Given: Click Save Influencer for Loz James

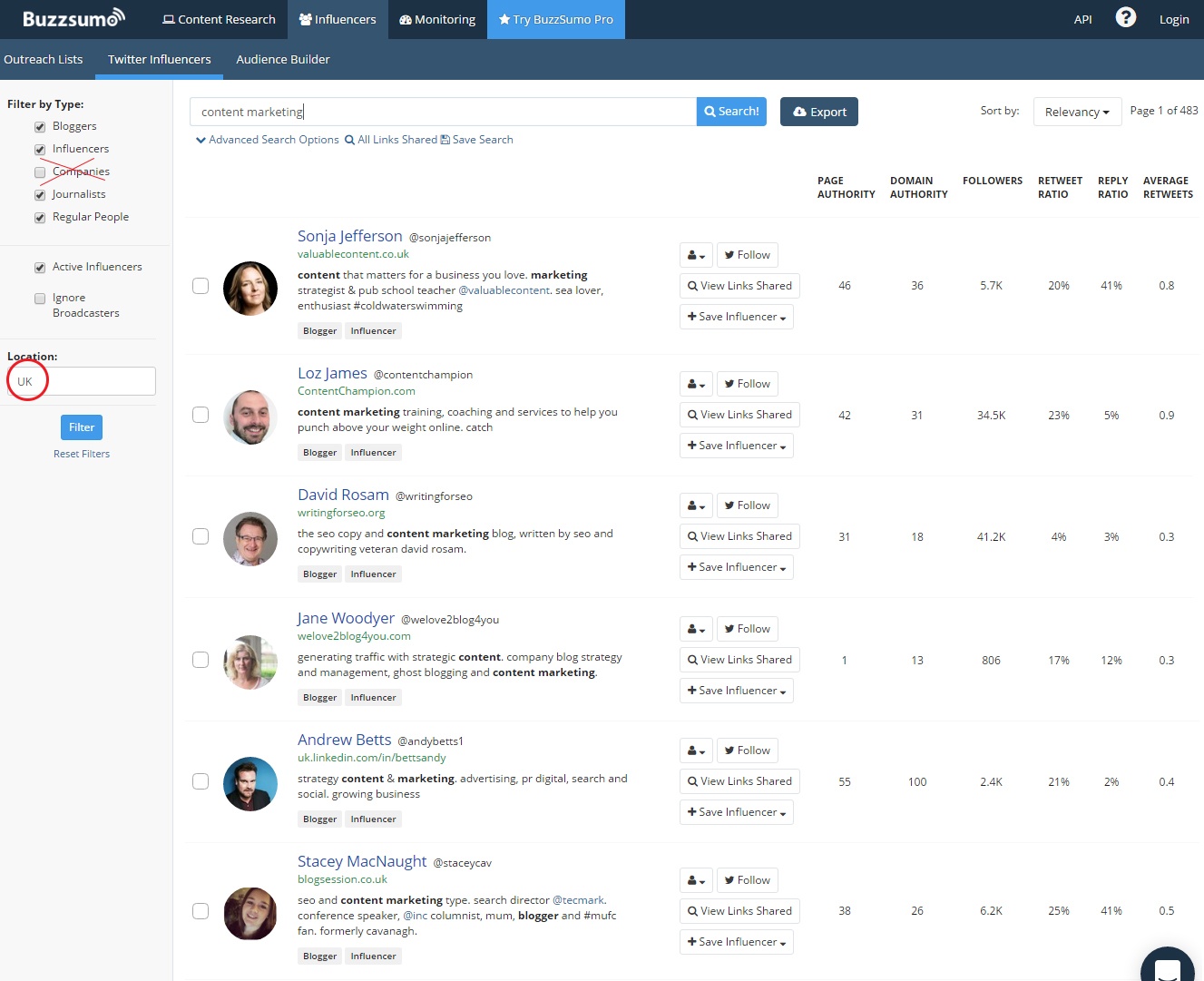Looking at the screenshot, I should click(737, 446).
